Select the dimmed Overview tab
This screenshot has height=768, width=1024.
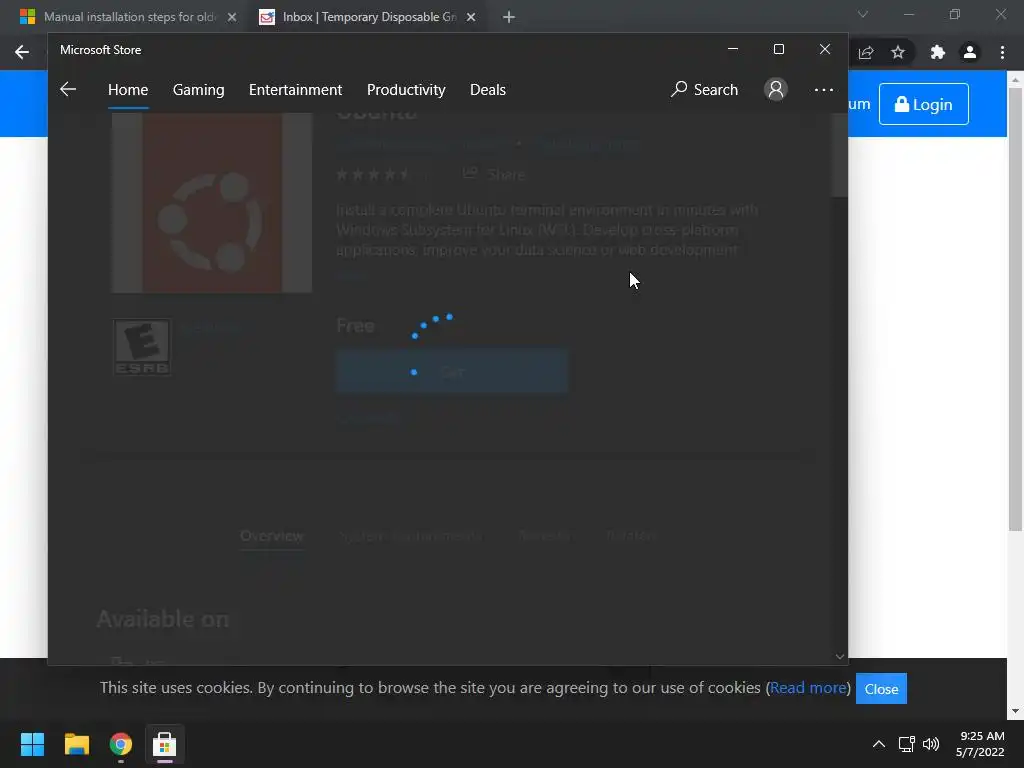pyautogui.click(x=272, y=536)
